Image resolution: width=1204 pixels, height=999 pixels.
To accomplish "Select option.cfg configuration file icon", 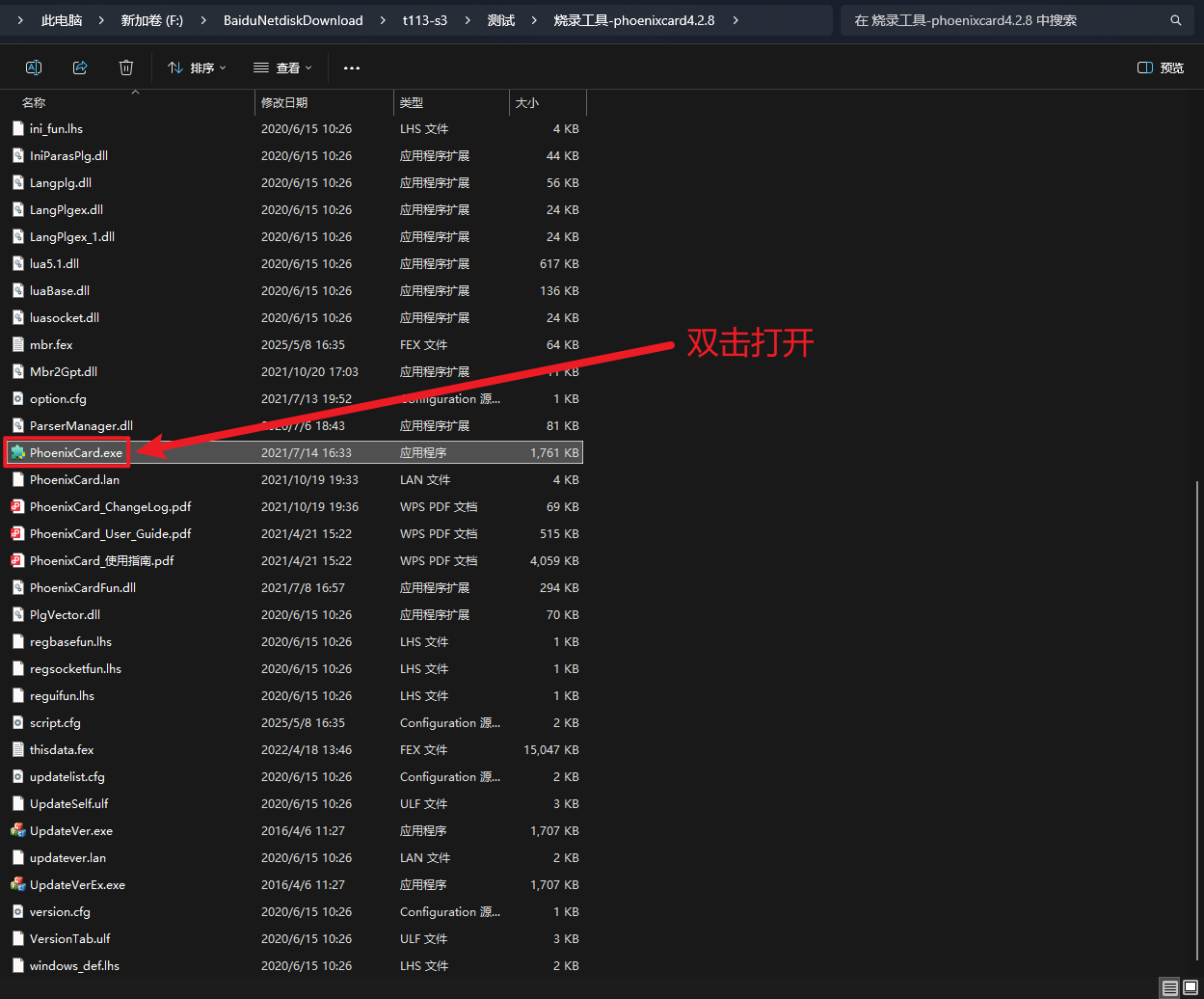I will pos(17,398).
